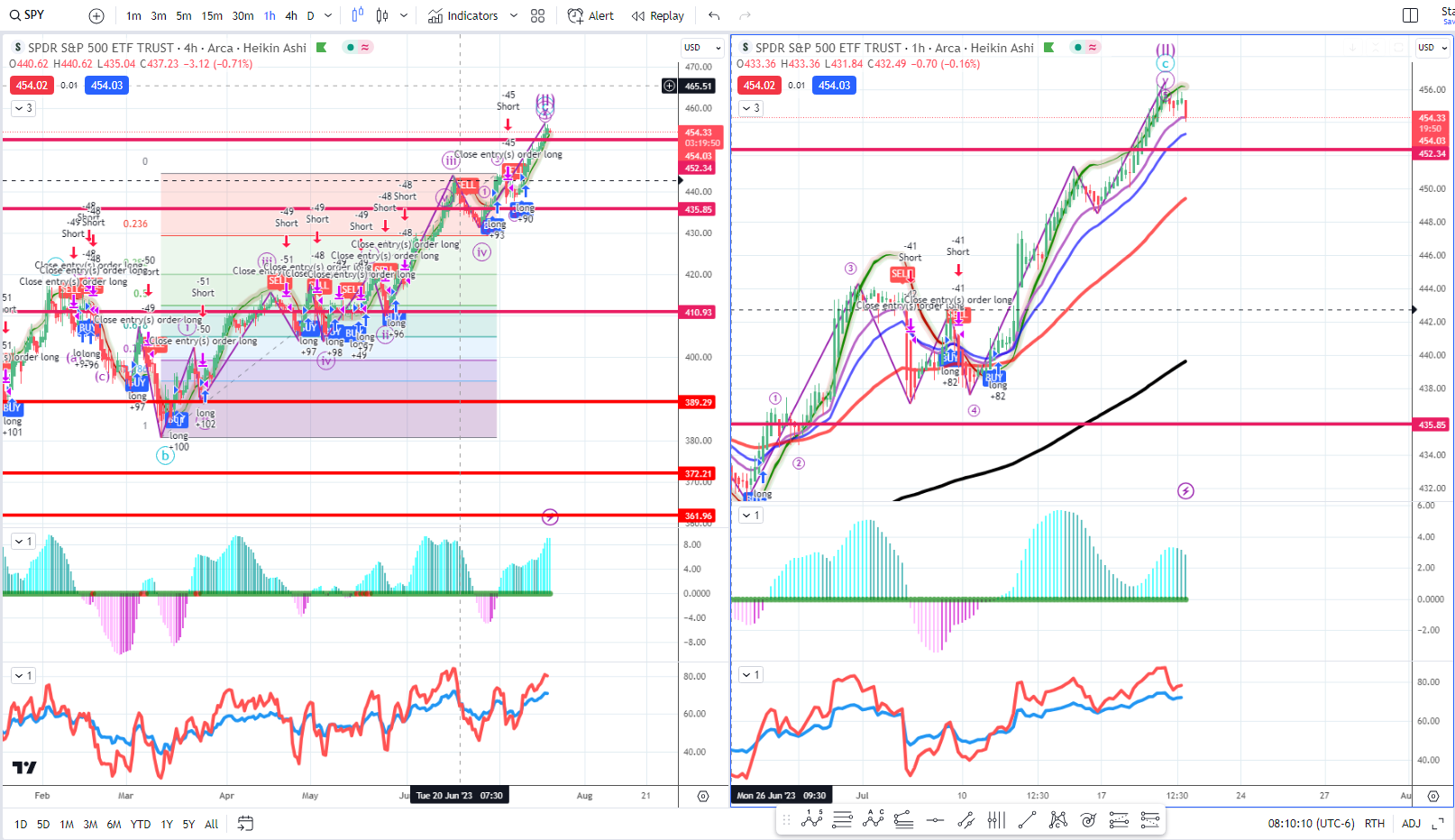This screenshot has height=840, width=1455.
Task: Select 5Y date range
Action: click(188, 824)
